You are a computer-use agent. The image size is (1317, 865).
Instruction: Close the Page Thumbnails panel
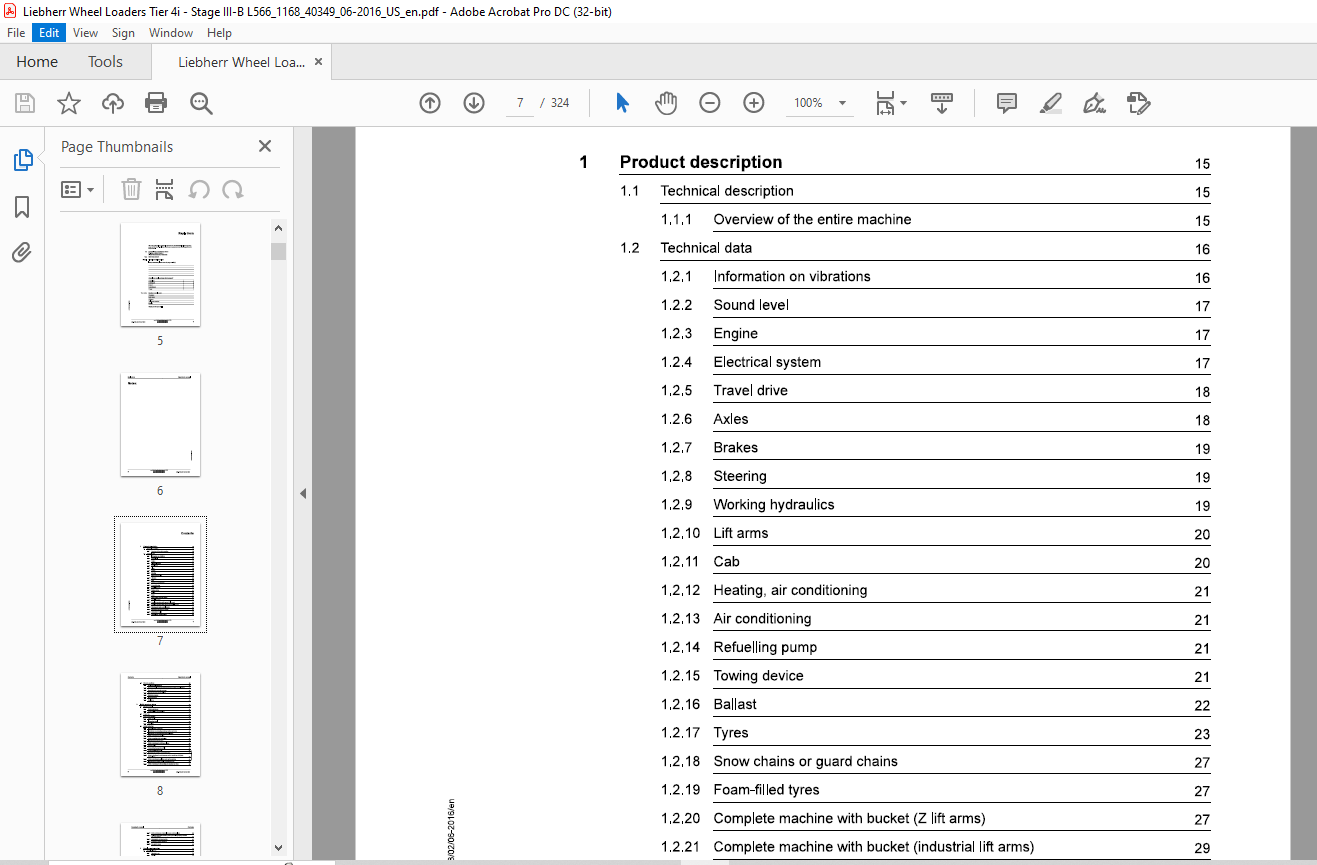(x=265, y=146)
